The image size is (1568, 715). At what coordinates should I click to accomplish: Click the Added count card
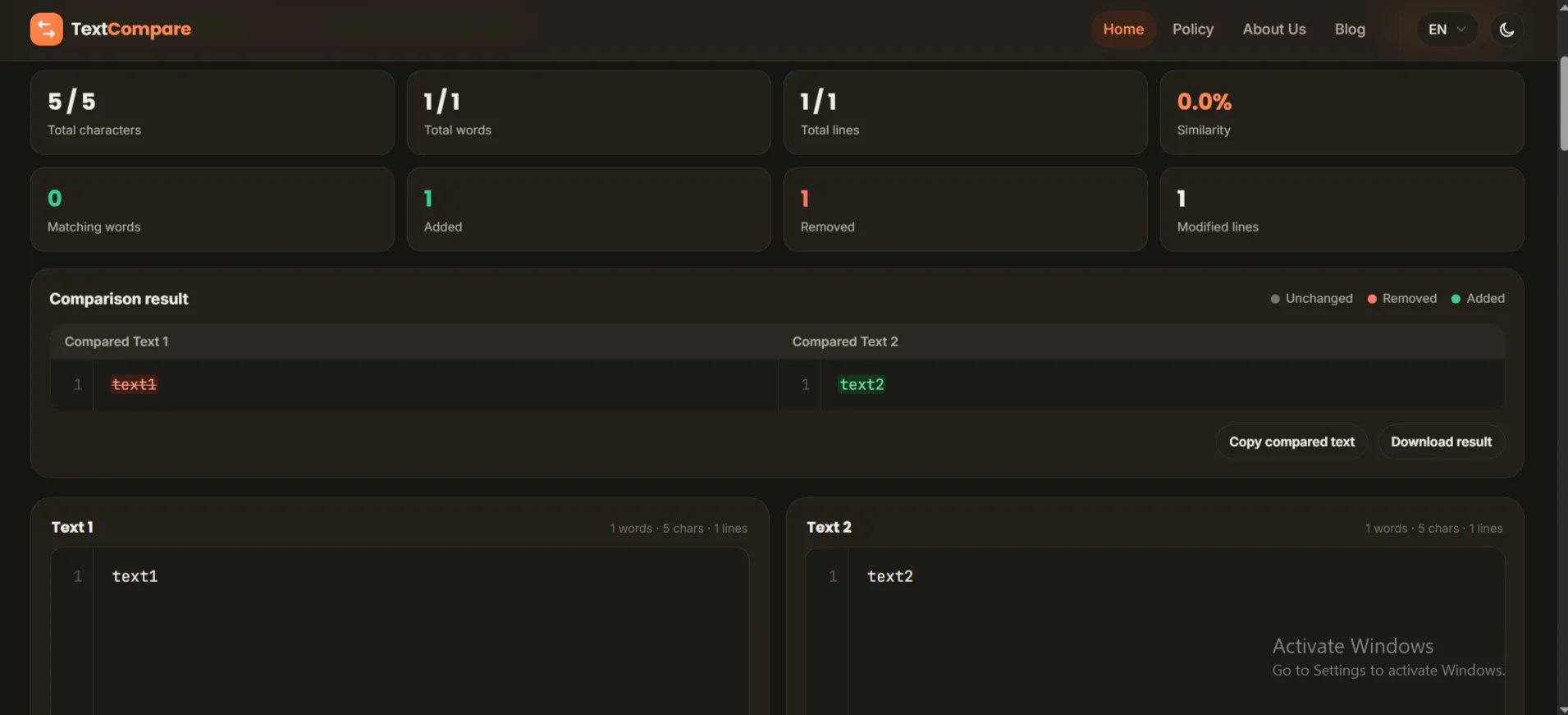tap(588, 209)
